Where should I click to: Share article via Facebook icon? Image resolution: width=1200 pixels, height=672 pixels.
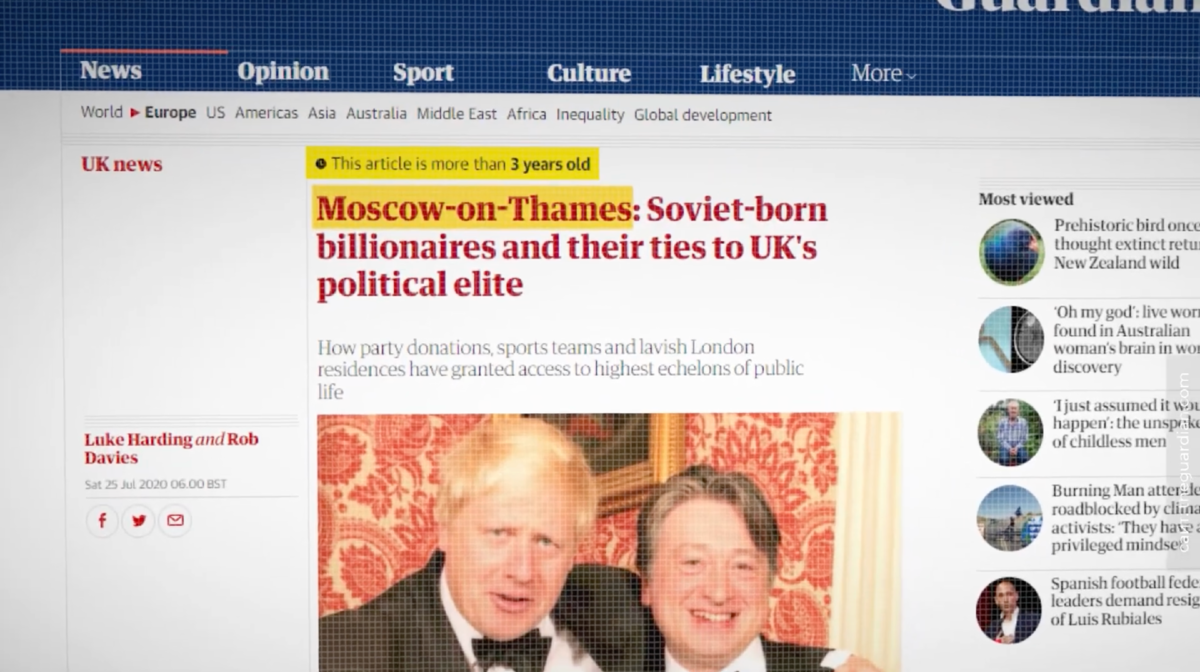pos(102,521)
